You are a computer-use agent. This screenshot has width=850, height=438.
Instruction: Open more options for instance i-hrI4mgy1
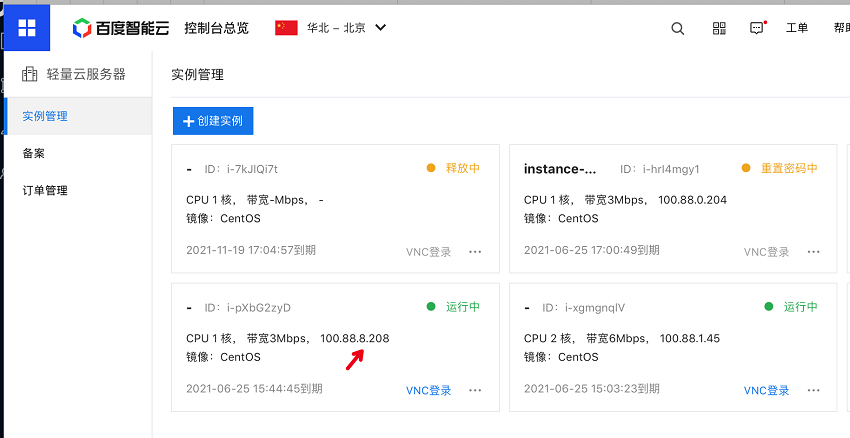pos(813,252)
